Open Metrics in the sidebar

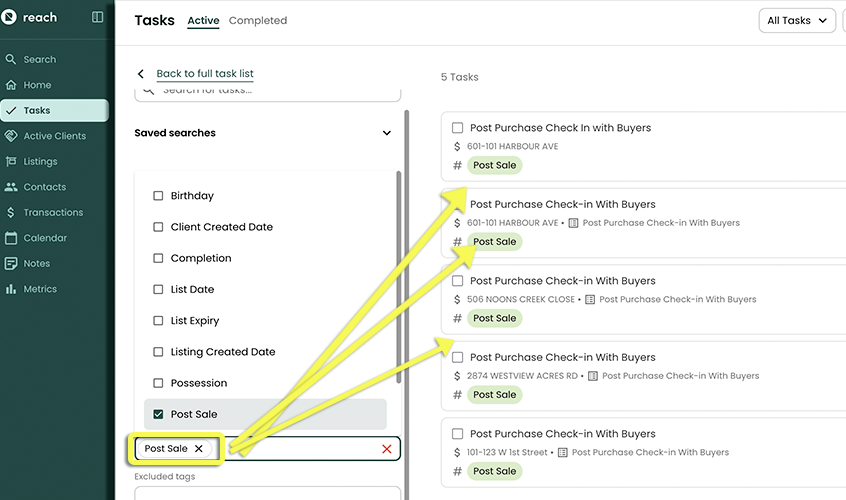(x=40, y=289)
